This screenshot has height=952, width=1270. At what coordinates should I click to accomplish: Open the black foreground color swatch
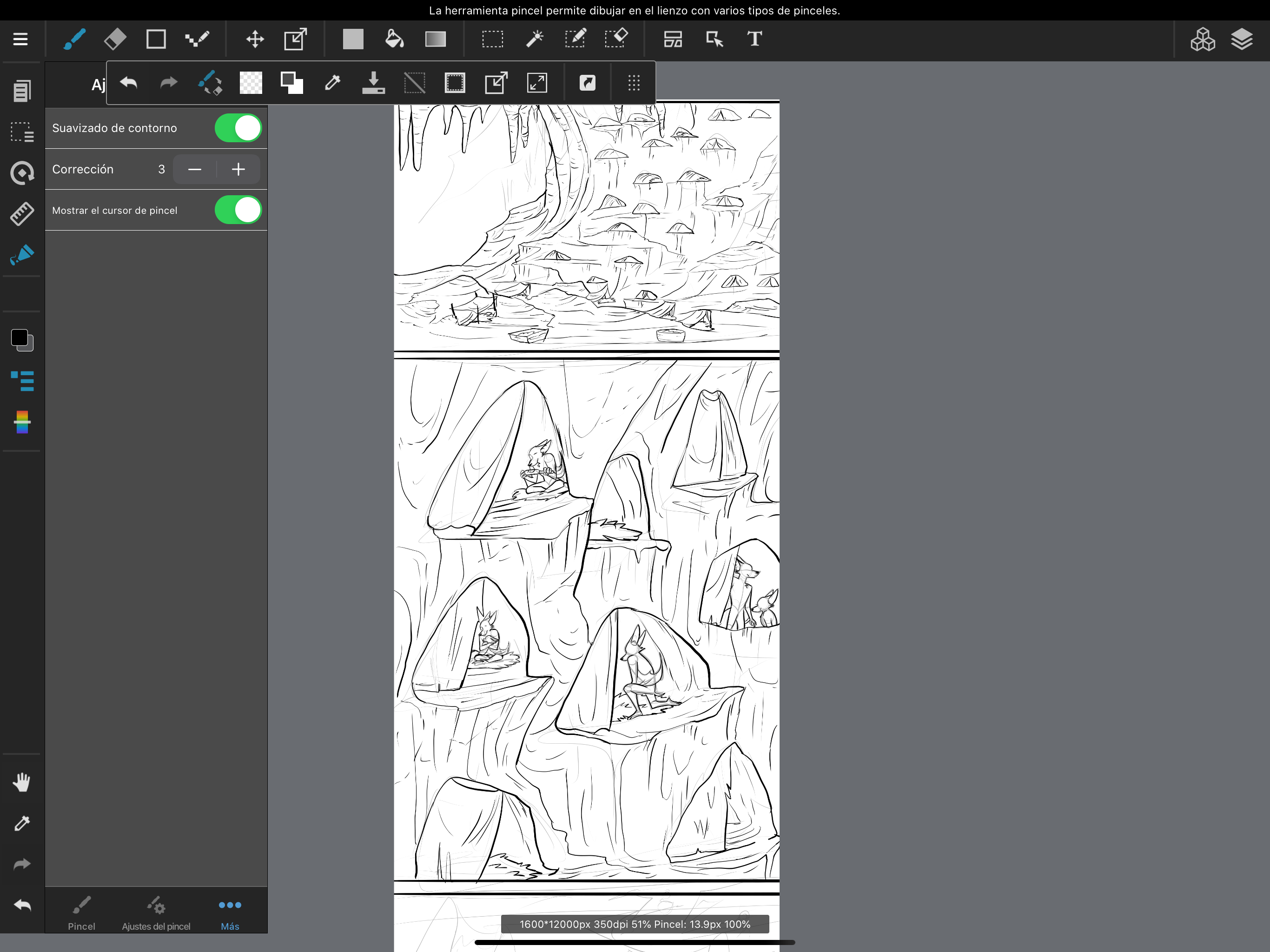19,337
